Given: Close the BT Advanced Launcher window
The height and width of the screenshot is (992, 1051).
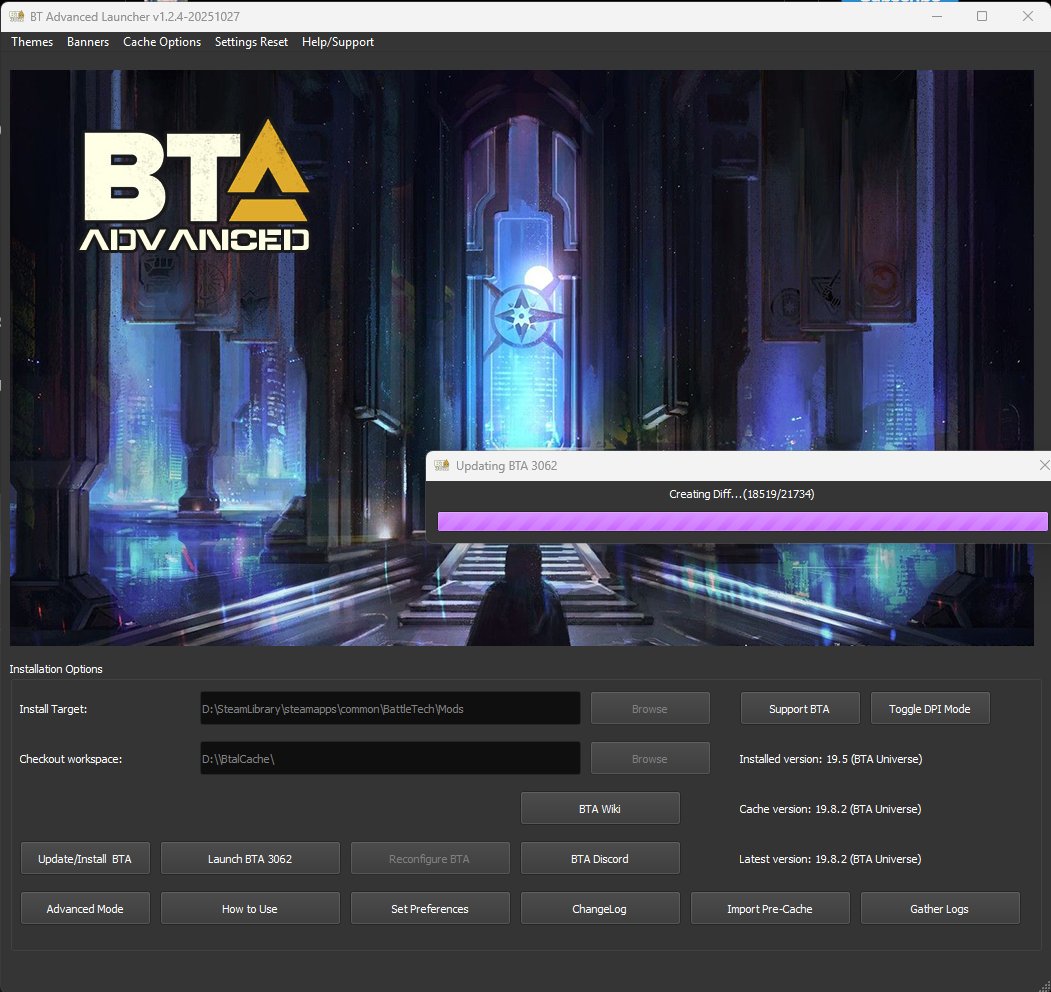Looking at the screenshot, I should [x=1028, y=16].
